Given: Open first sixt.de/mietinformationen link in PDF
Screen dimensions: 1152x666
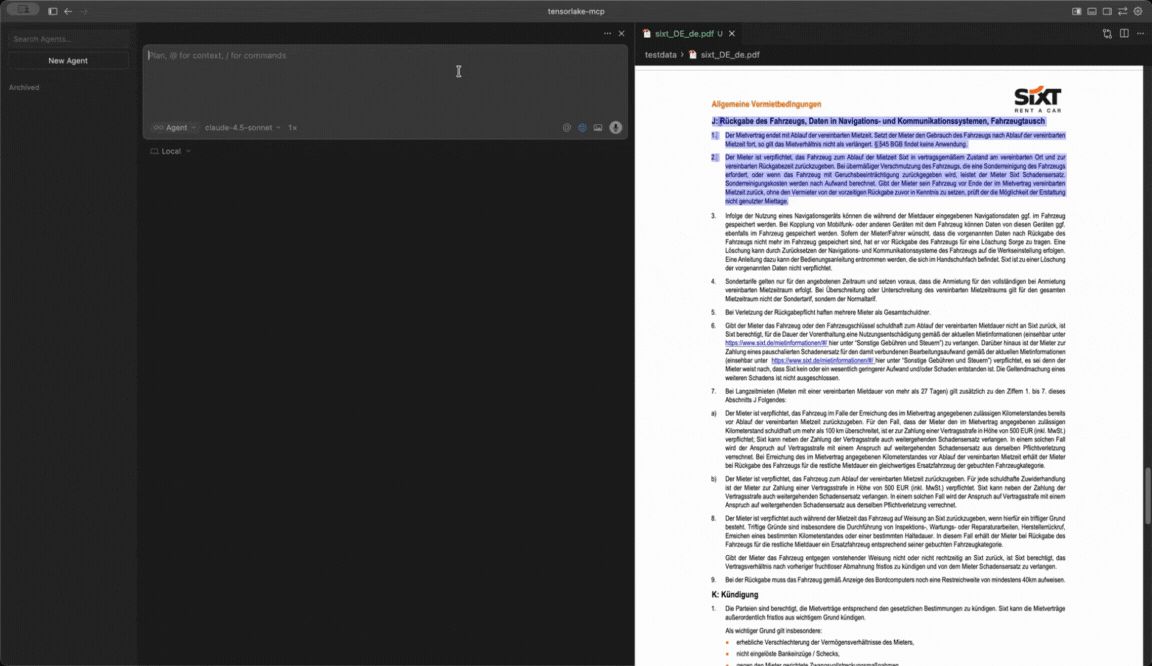Looking at the screenshot, I should point(776,343).
